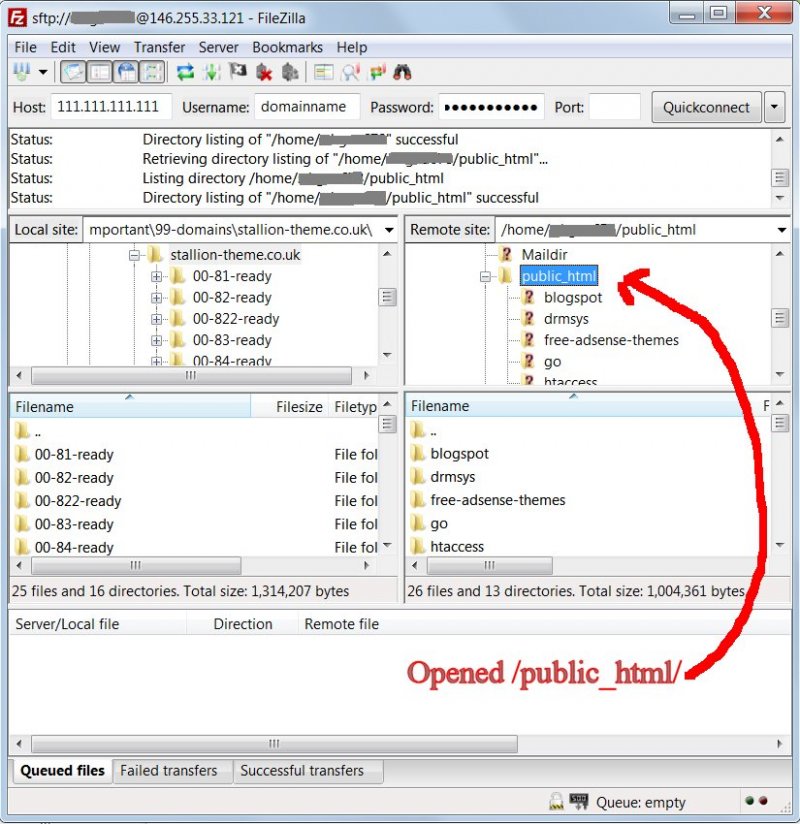Click the encryption lock icon in status bar
This screenshot has height=824, width=800.
click(556, 802)
